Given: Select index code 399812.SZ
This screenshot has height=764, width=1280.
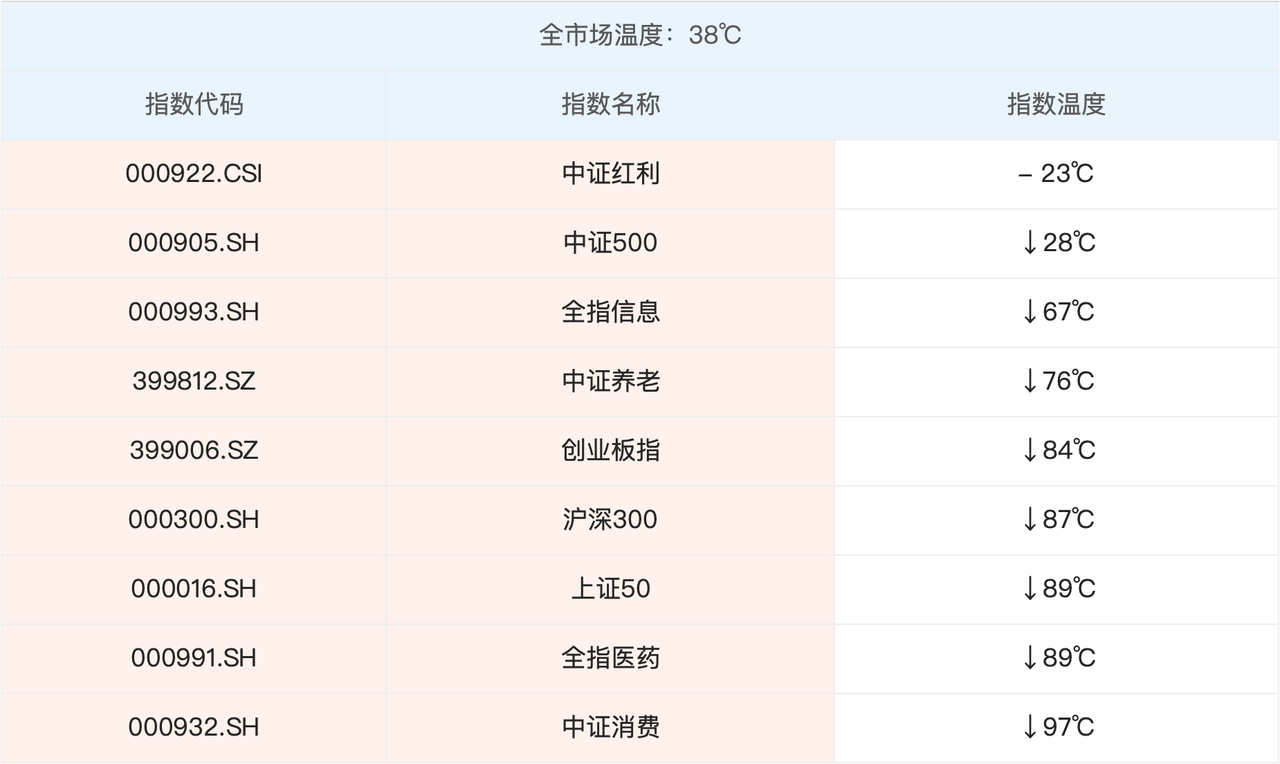Looking at the screenshot, I should (194, 381).
